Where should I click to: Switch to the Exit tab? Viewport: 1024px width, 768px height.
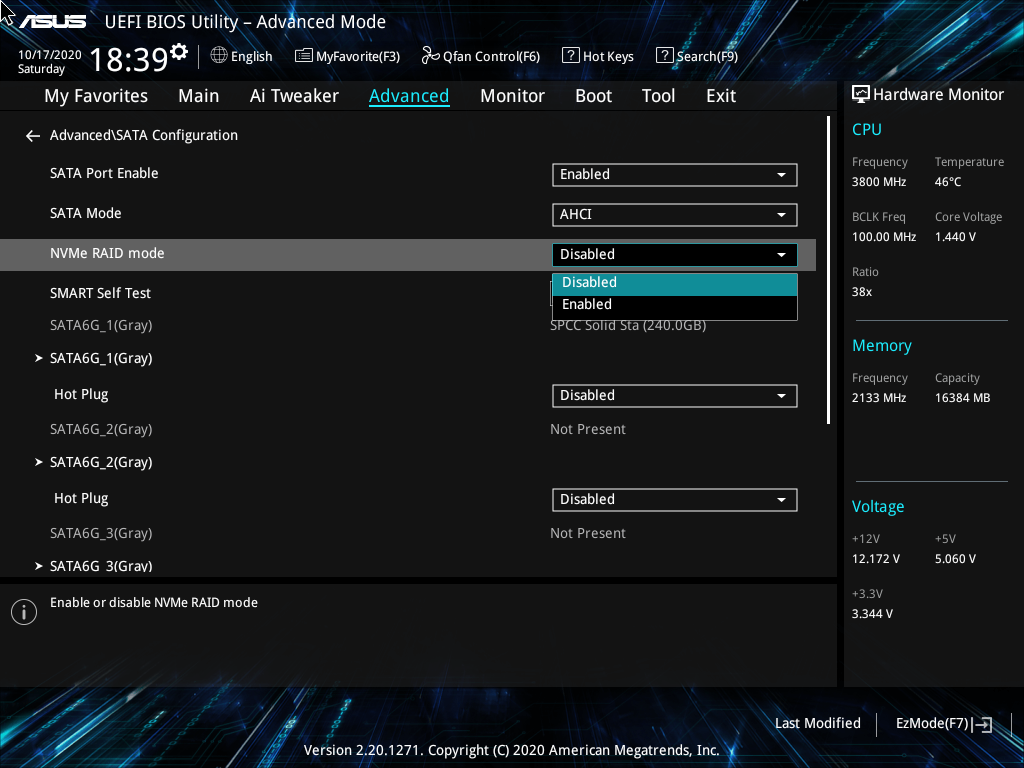click(x=721, y=96)
